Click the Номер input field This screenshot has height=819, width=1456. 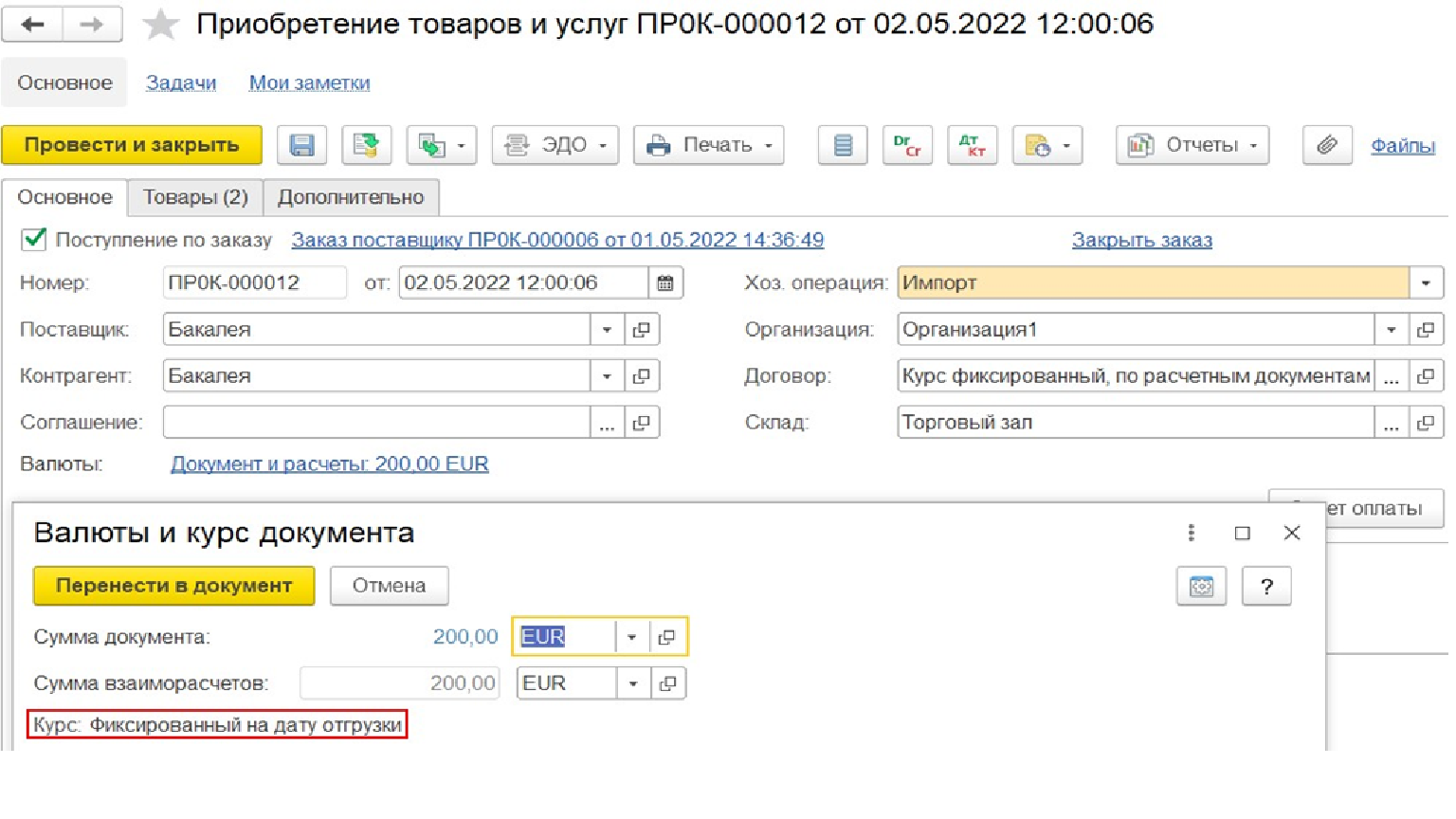point(253,282)
